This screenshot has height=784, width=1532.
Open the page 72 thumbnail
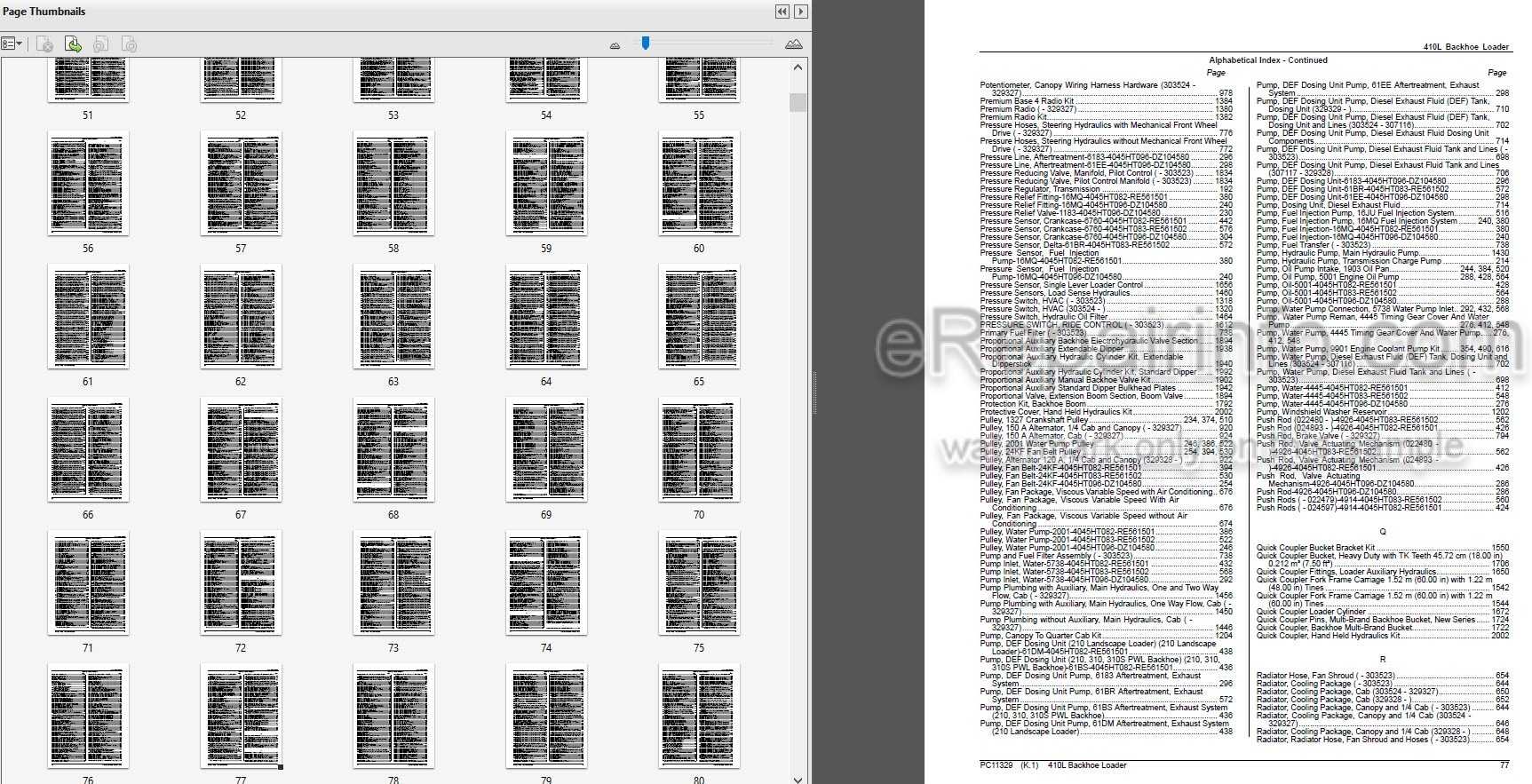(x=241, y=583)
